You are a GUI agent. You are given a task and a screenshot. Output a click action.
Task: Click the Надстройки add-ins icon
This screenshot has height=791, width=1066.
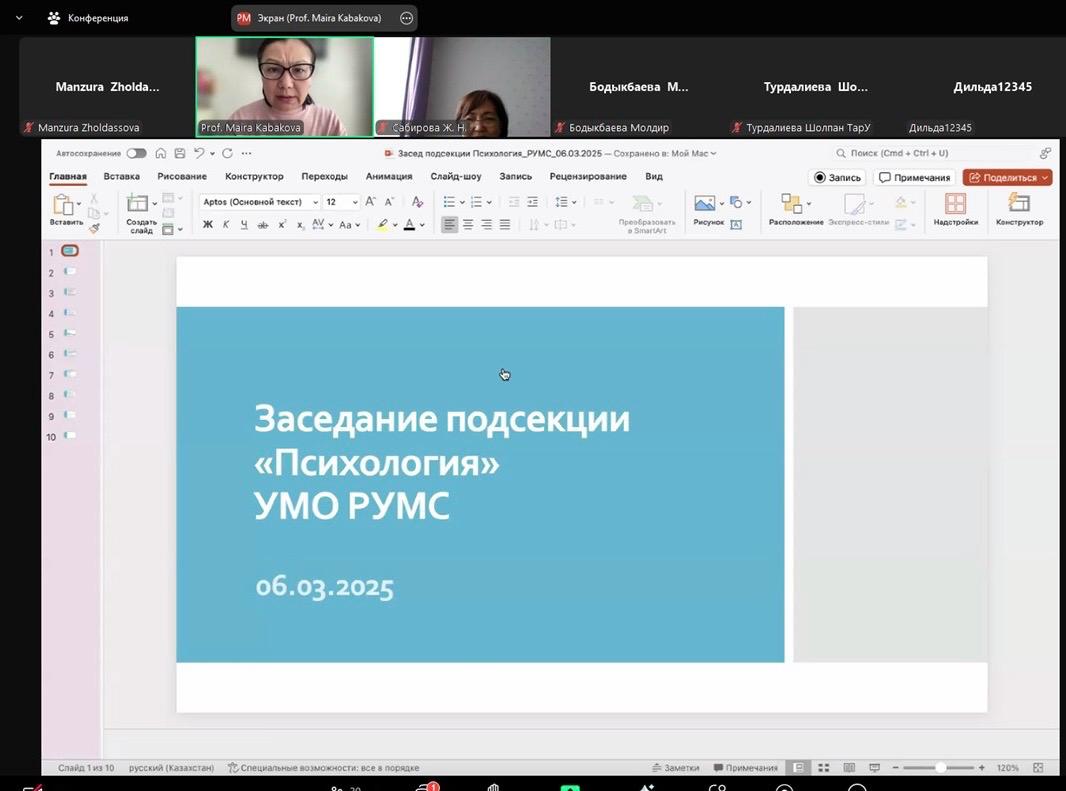point(955,203)
